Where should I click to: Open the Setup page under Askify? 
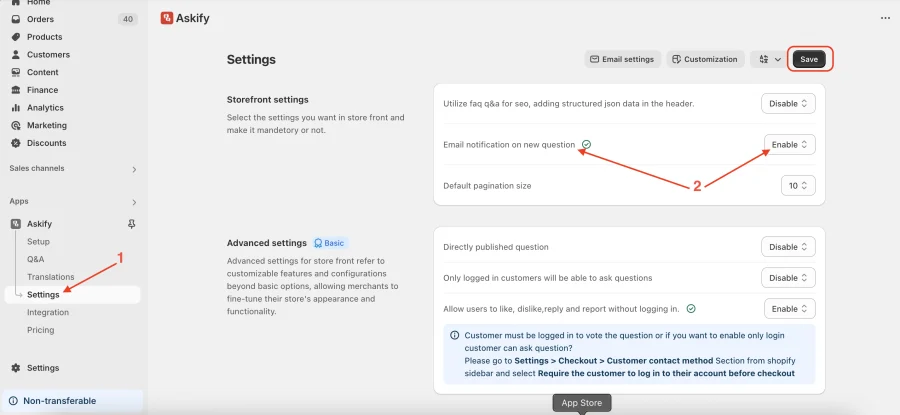pos(38,242)
